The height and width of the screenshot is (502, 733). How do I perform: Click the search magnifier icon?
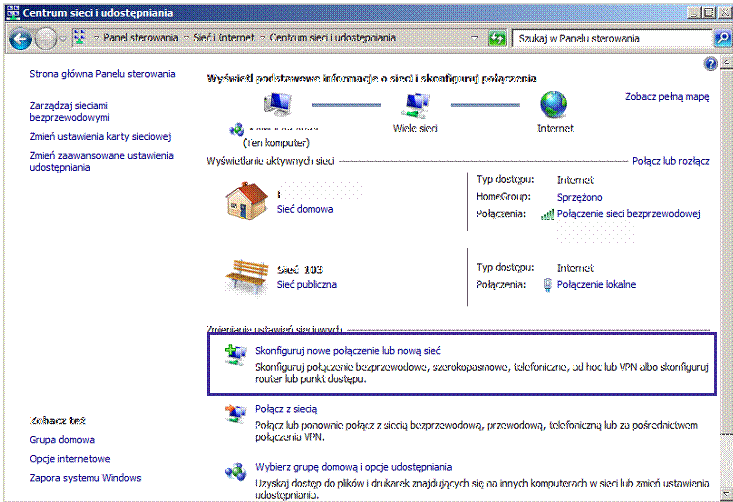pyautogui.click(x=722, y=38)
